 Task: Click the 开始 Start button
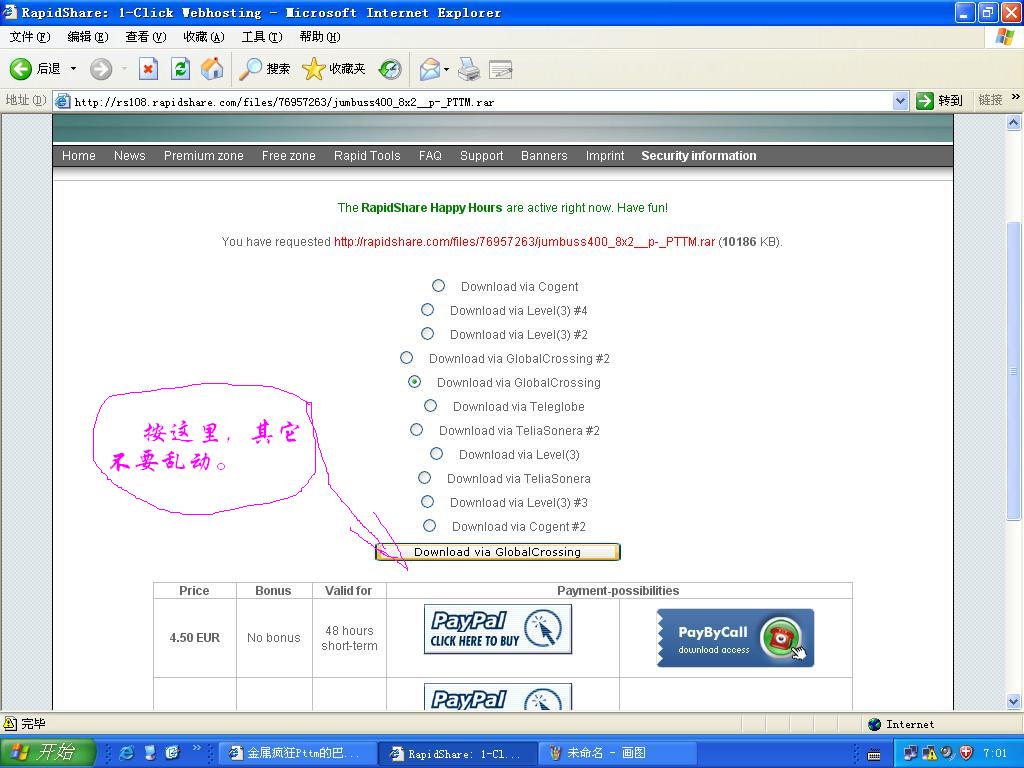pyautogui.click(x=47, y=752)
